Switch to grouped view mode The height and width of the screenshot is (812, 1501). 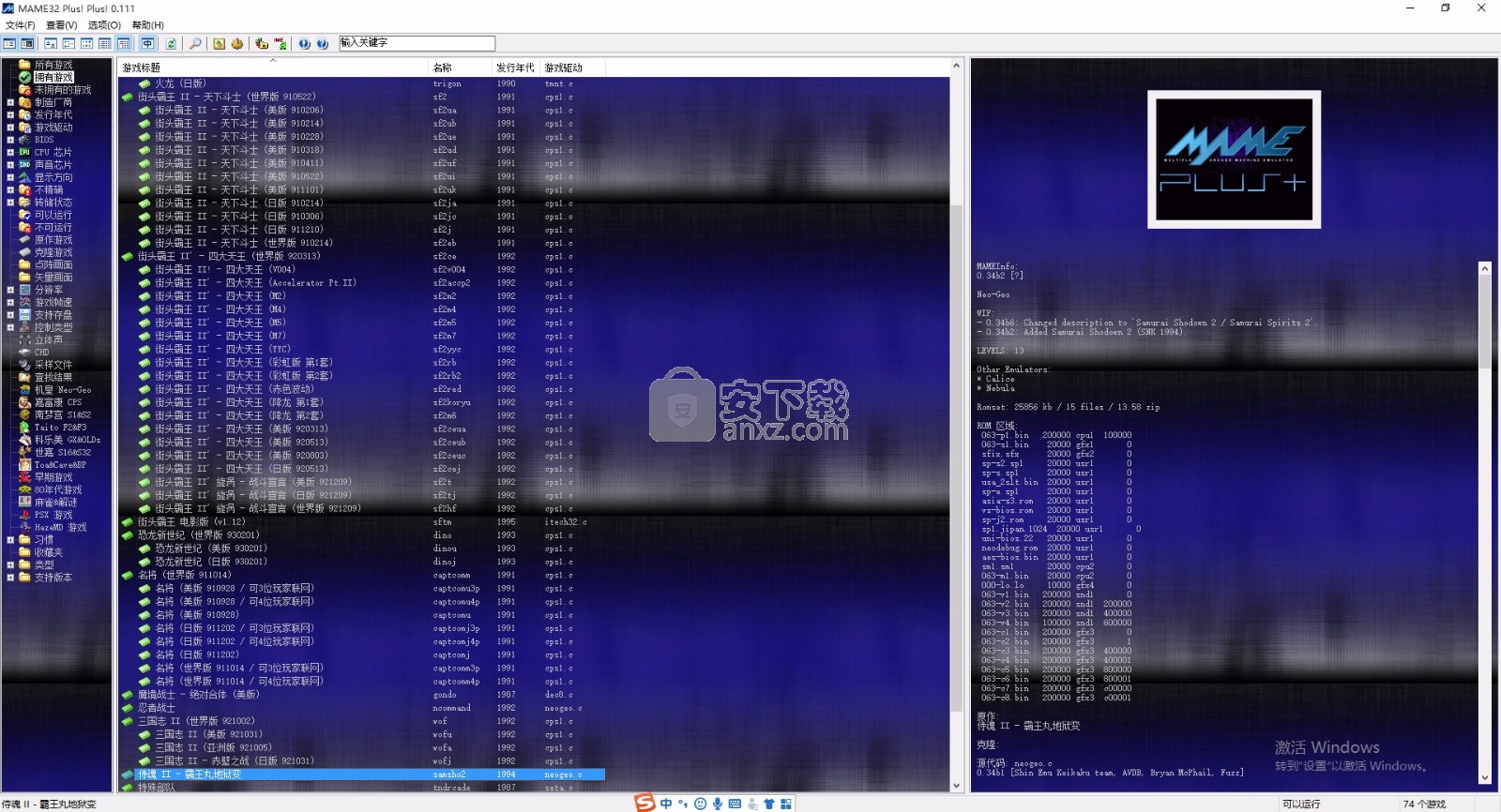tap(124, 43)
